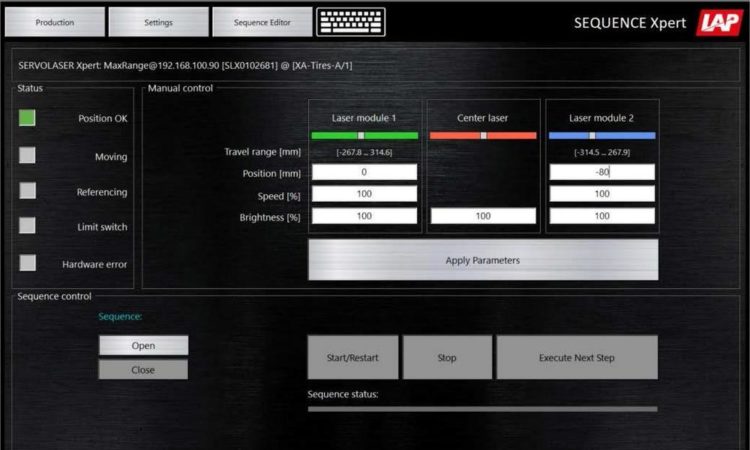Adjust the blue Laser module 2 slider
Screen dimensions: 750x450
(602, 136)
